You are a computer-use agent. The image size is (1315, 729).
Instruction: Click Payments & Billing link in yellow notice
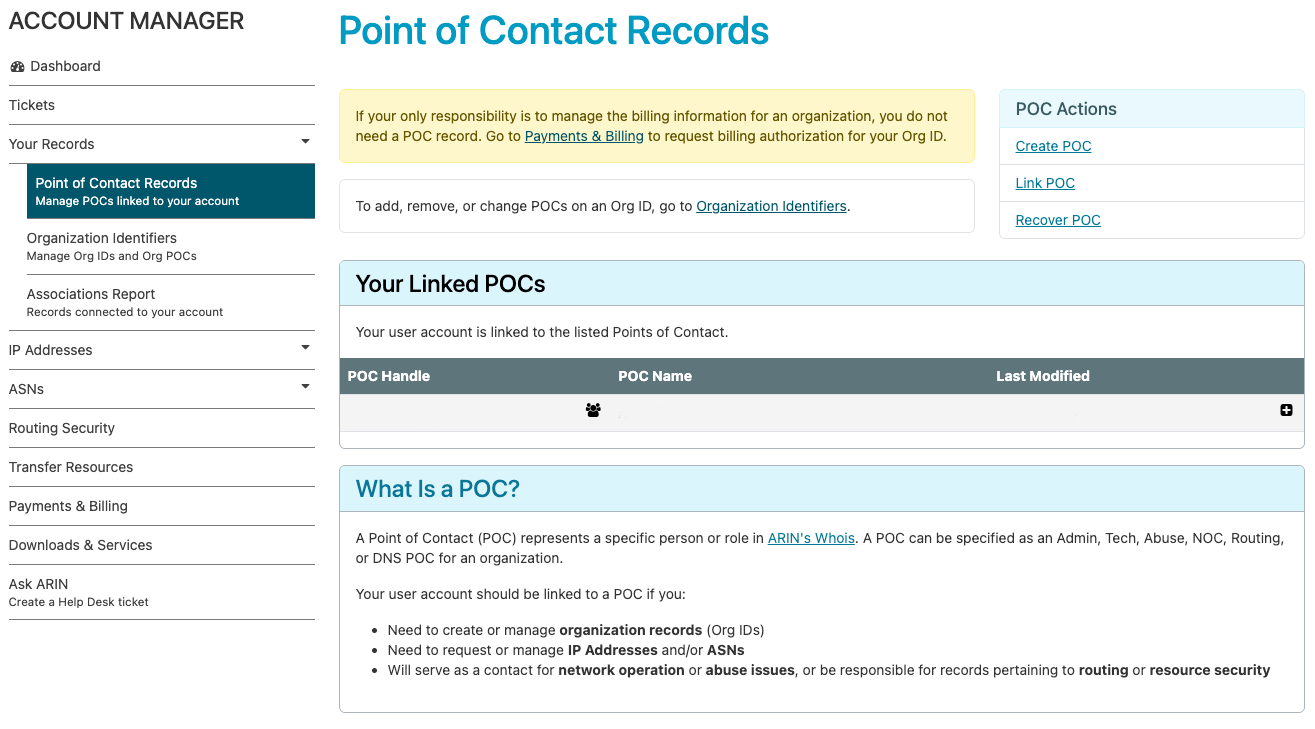584,136
